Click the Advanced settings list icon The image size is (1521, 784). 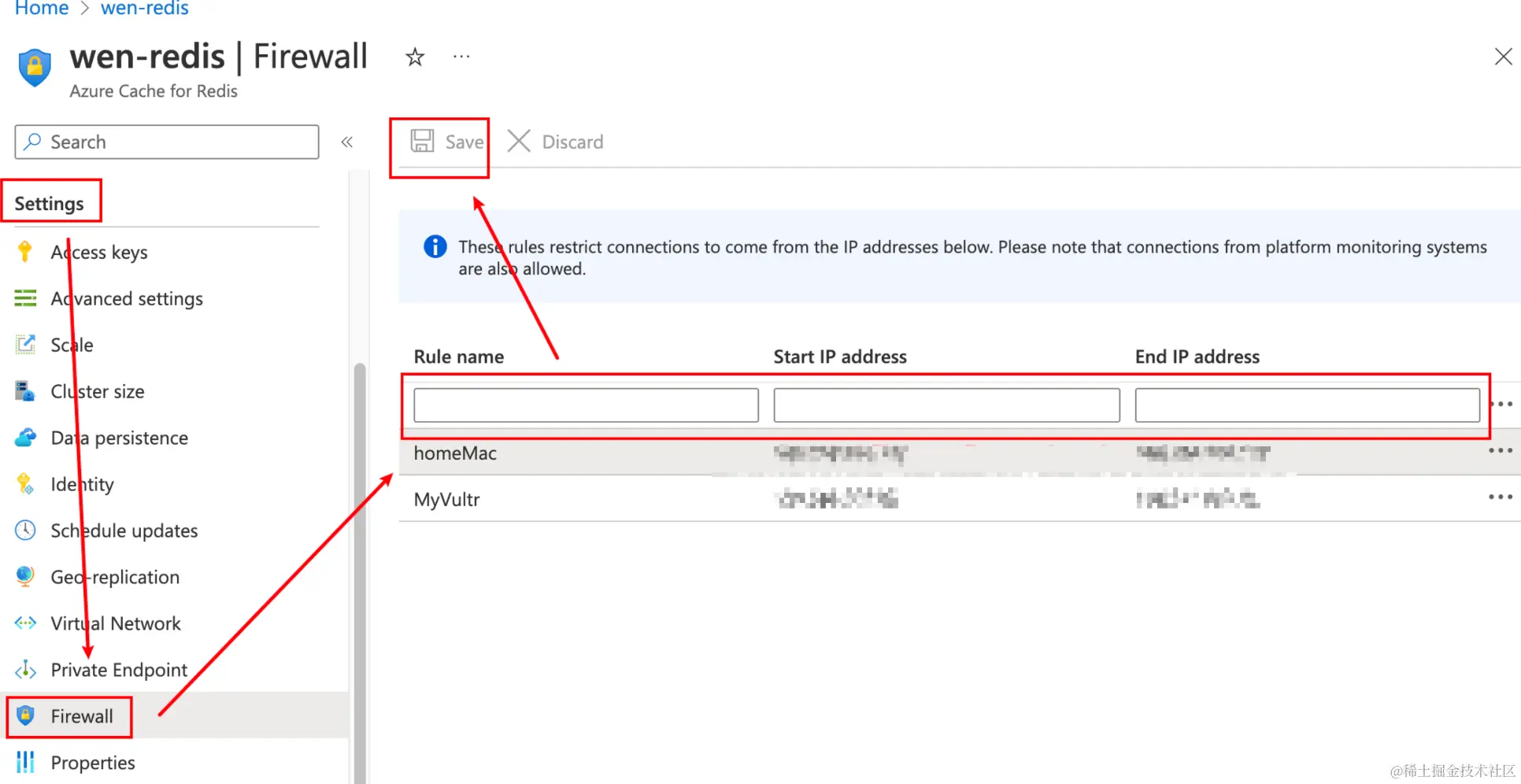click(25, 298)
